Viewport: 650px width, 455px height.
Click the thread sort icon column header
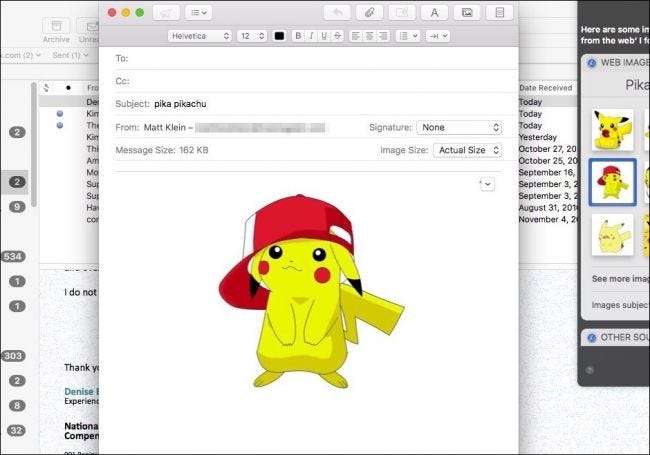[x=46, y=88]
